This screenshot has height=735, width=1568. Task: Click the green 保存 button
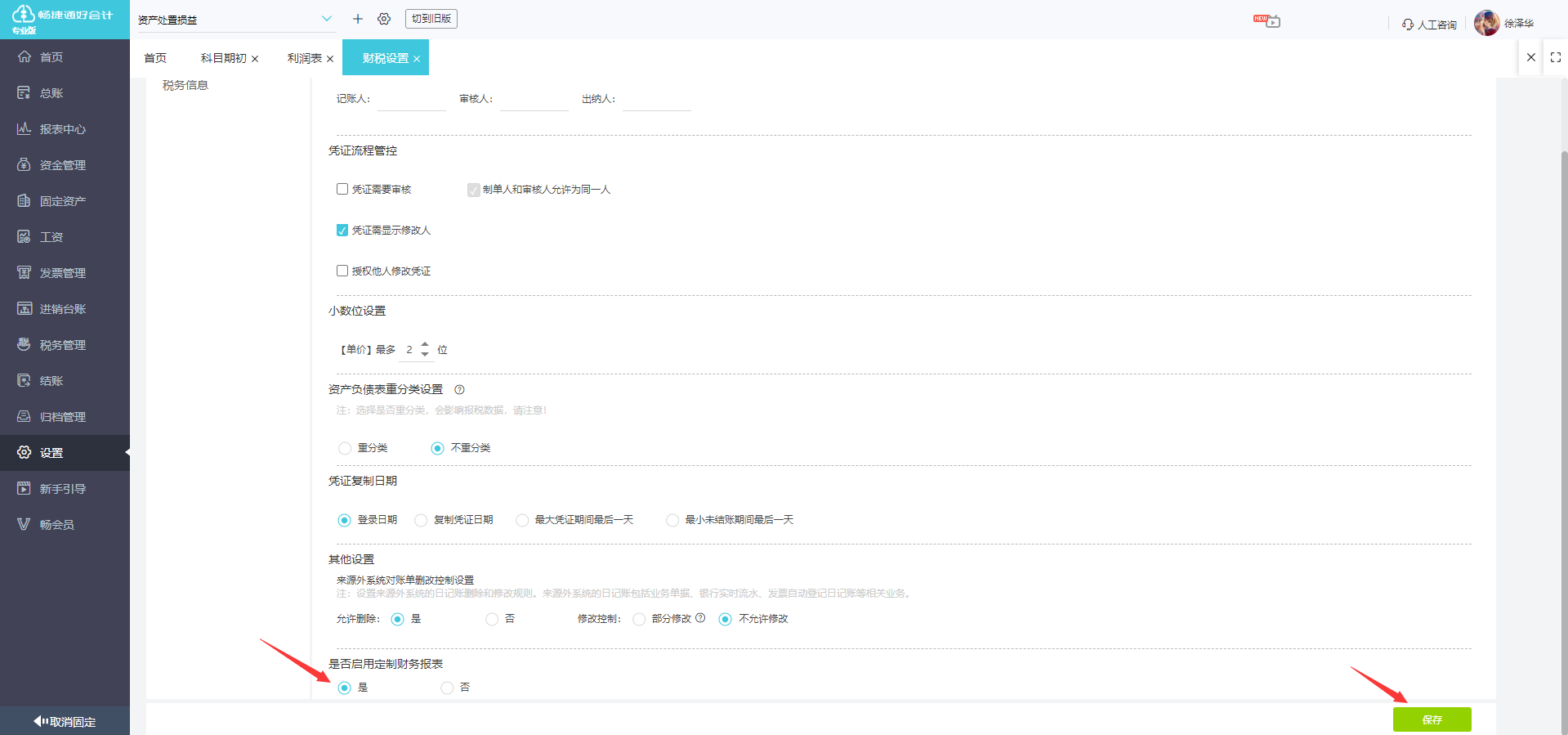tap(1432, 719)
